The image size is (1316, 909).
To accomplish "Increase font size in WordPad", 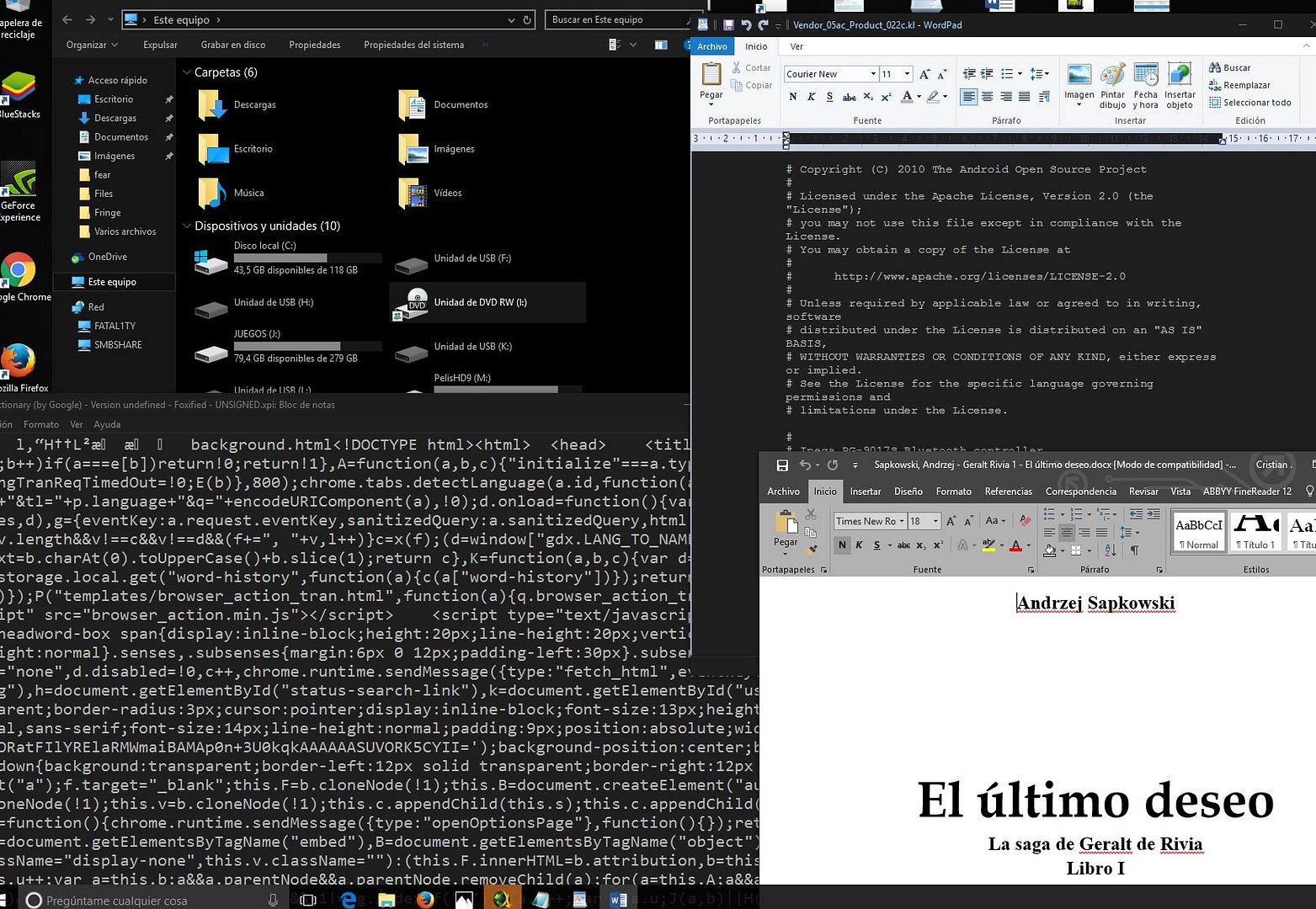I will click(924, 74).
